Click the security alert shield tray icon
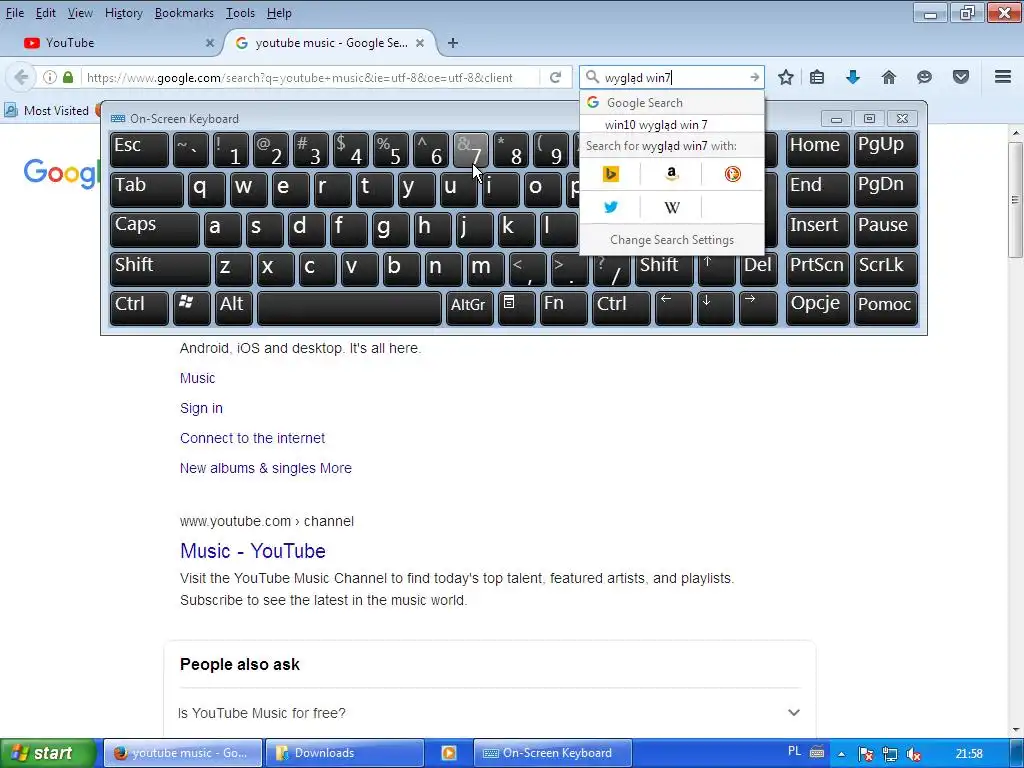 point(866,754)
